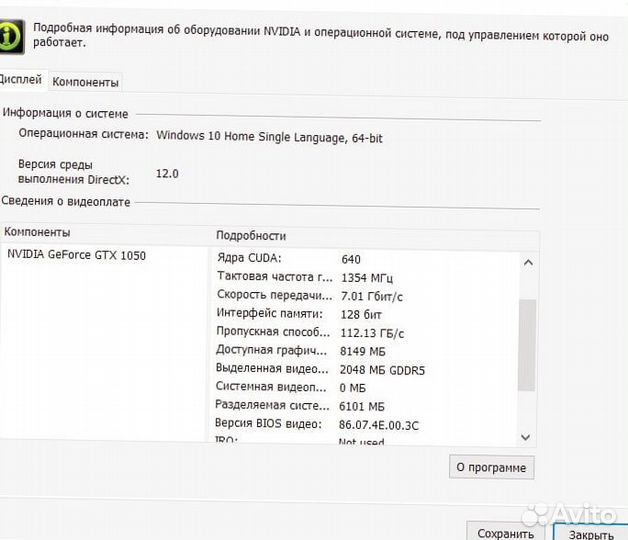Viewport: 628px width, 540px height.
Task: Open the О программе dialog
Action: pos(491,467)
